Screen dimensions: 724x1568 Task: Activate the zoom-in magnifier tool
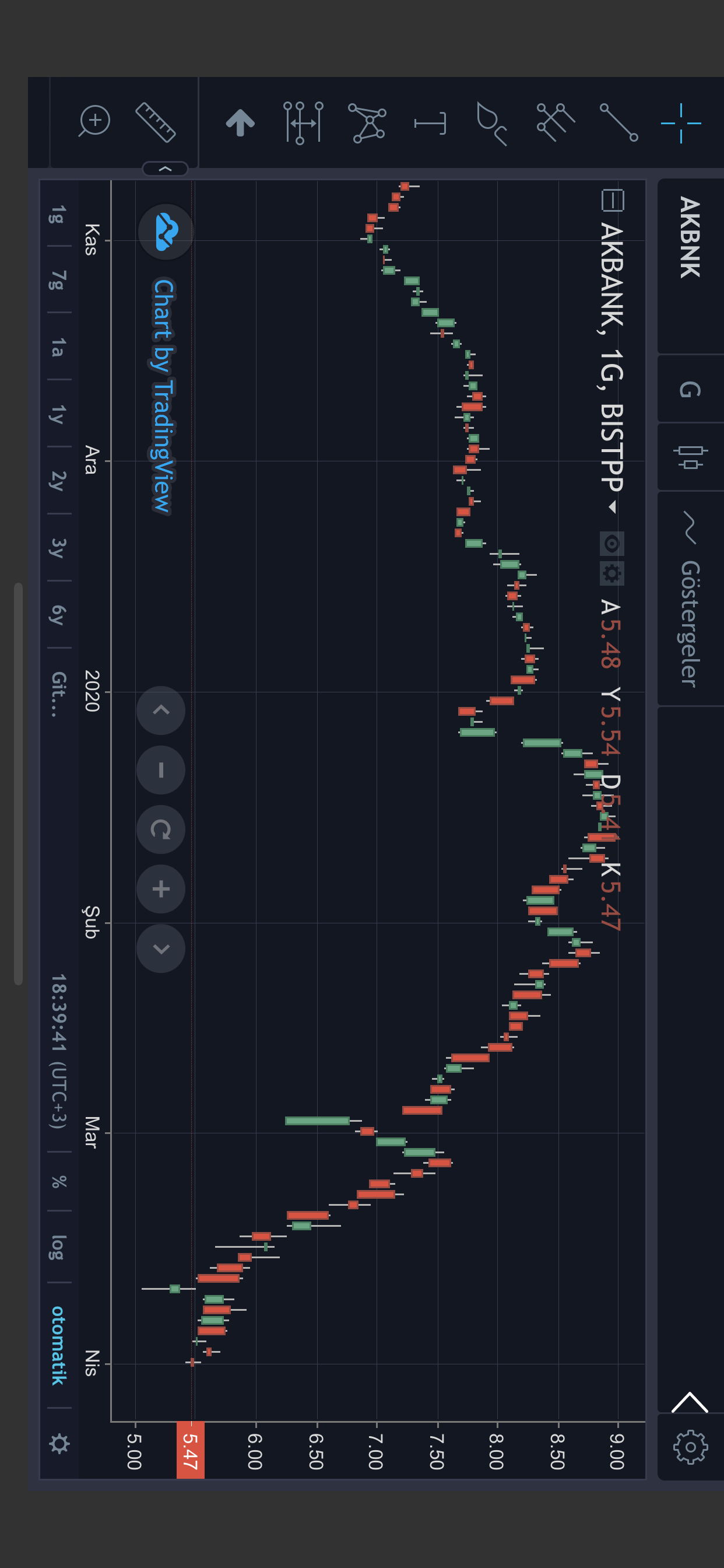(x=94, y=121)
